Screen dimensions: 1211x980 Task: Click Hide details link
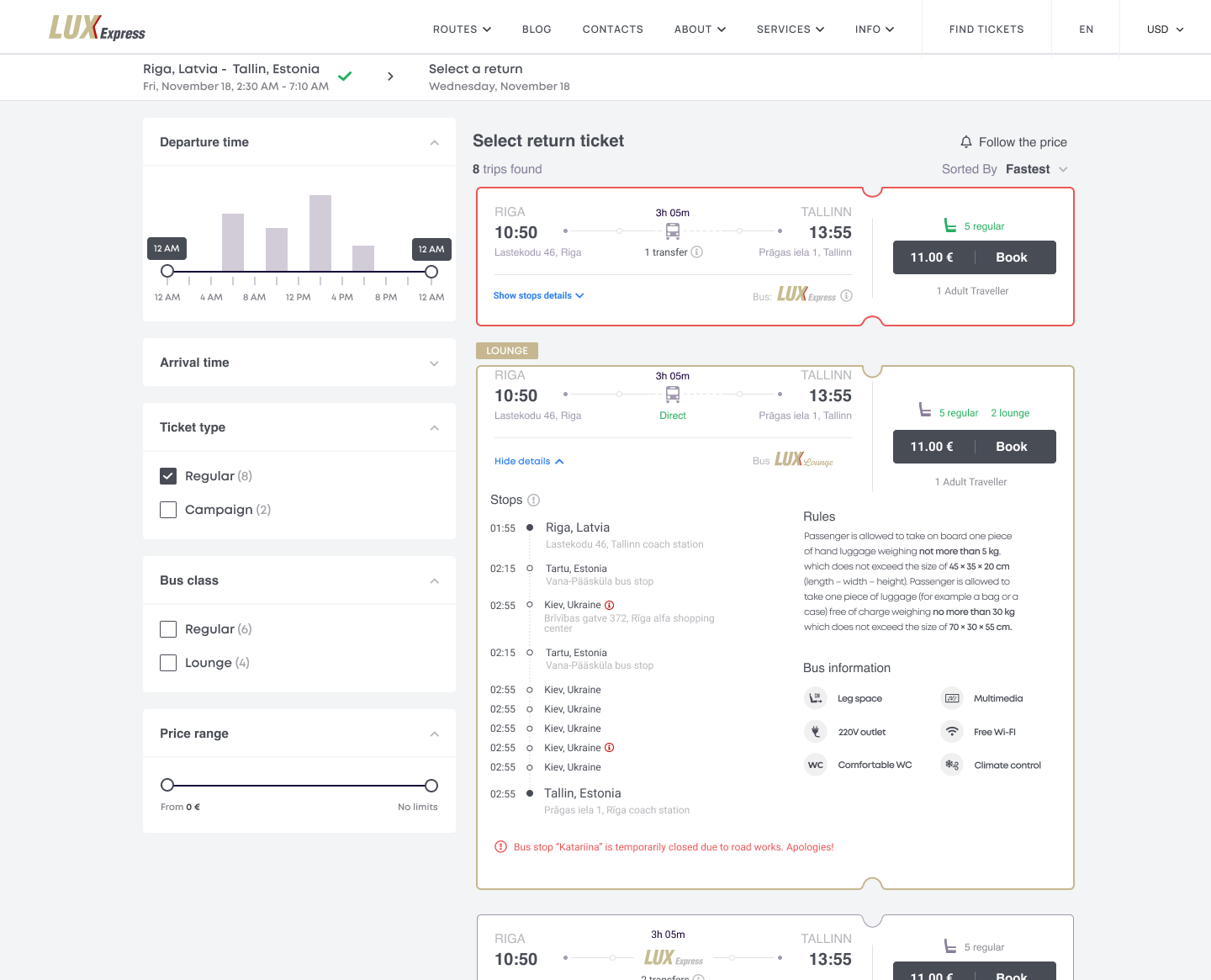pyautogui.click(x=529, y=461)
